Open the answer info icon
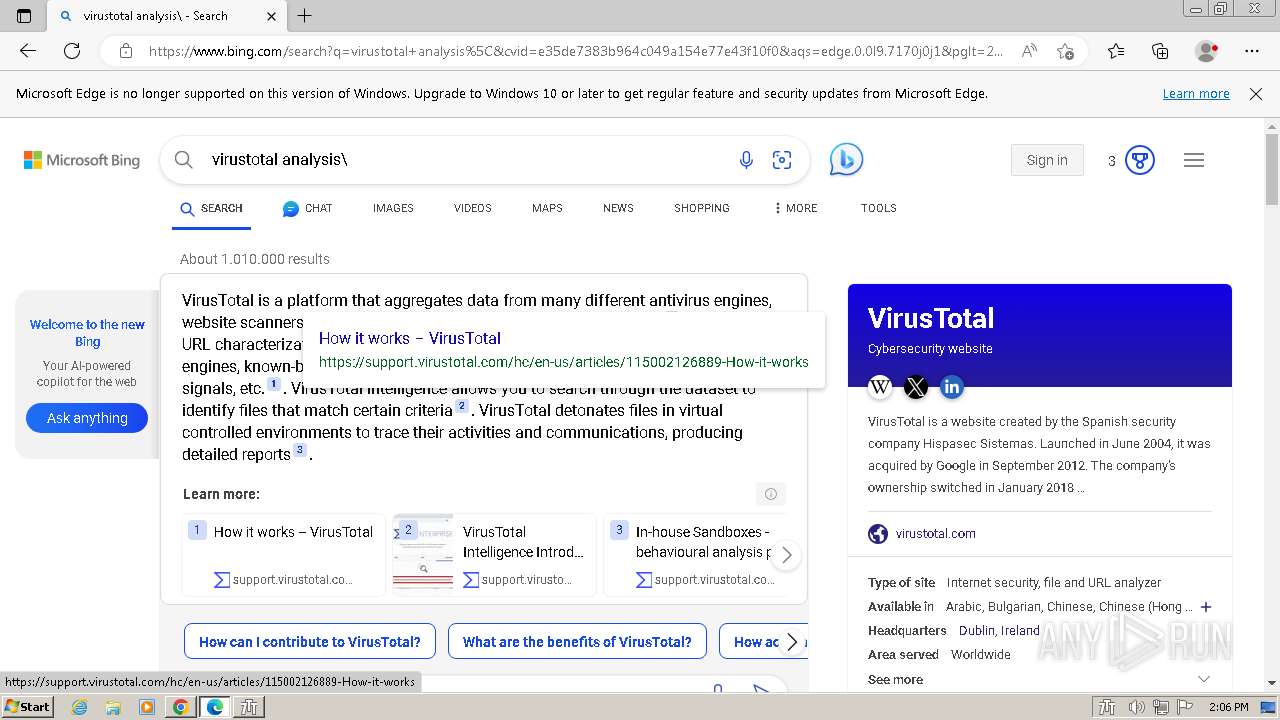This screenshot has width=1280, height=720. point(771,494)
